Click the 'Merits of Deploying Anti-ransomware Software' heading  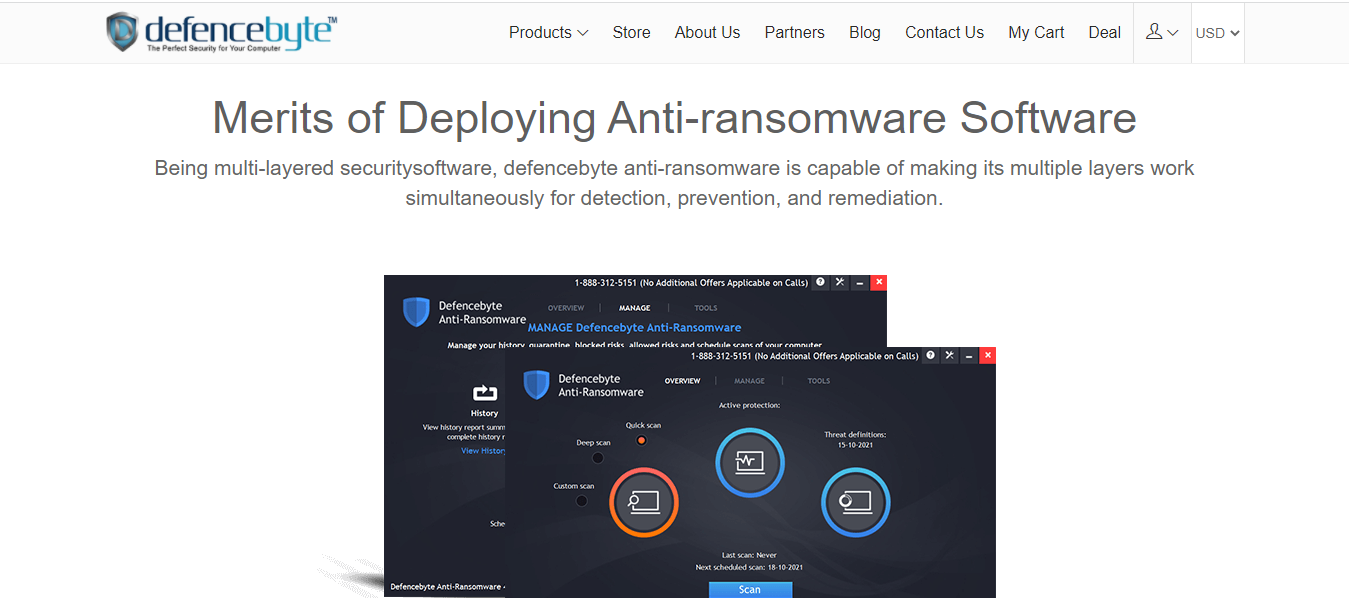point(674,118)
